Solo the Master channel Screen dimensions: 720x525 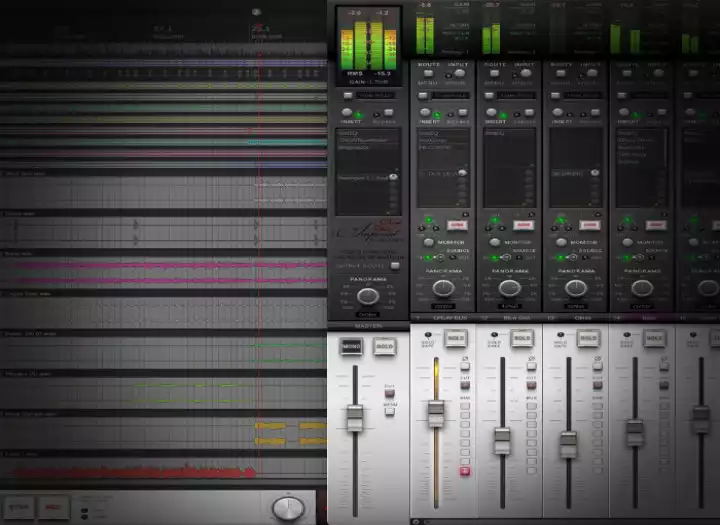tap(385, 346)
